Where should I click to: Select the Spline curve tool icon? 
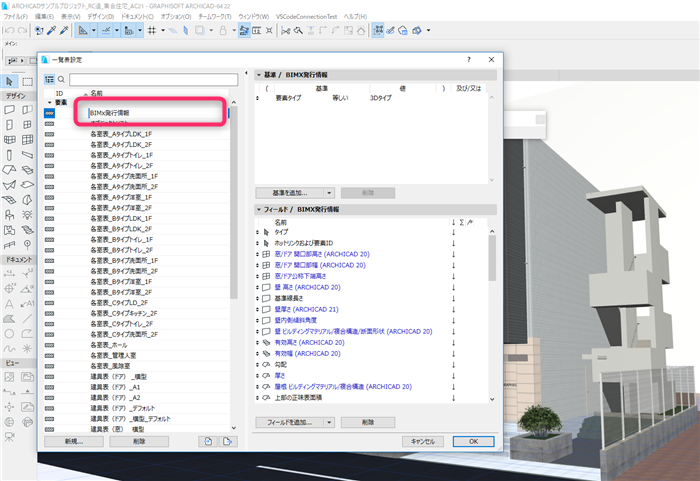point(9,348)
